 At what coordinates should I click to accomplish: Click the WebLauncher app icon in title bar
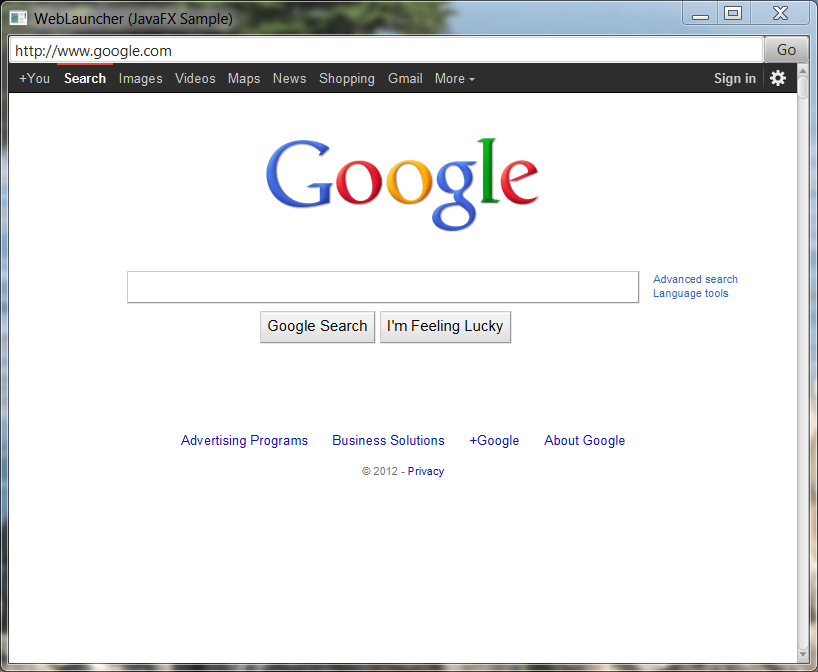[x=18, y=18]
